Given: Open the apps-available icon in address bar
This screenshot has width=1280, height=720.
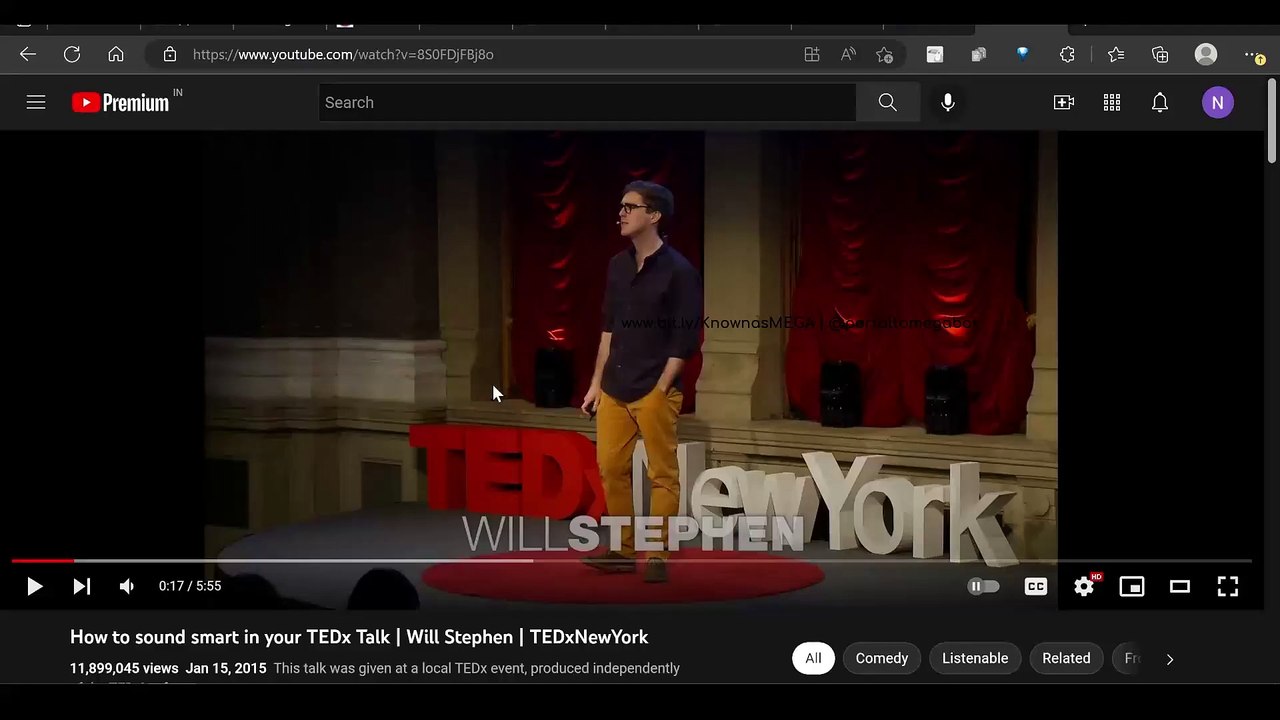Looking at the screenshot, I should (812, 54).
